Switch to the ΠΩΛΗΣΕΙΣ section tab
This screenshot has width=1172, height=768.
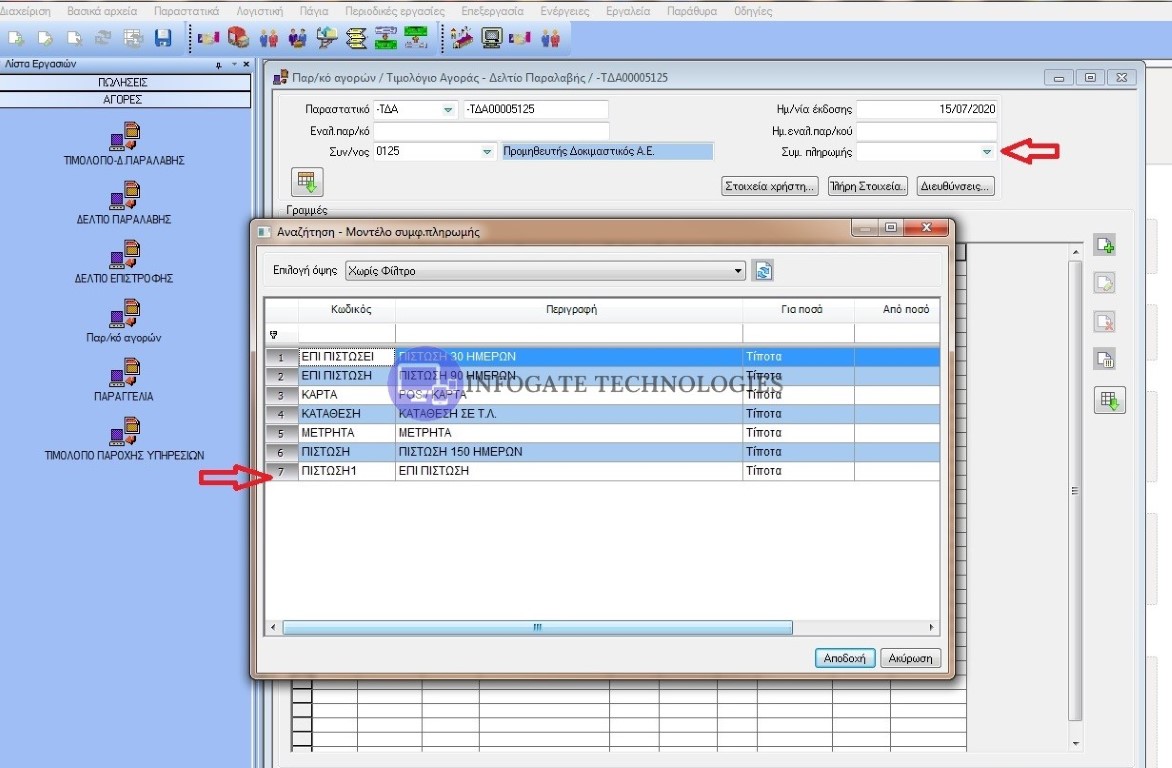tap(125, 84)
